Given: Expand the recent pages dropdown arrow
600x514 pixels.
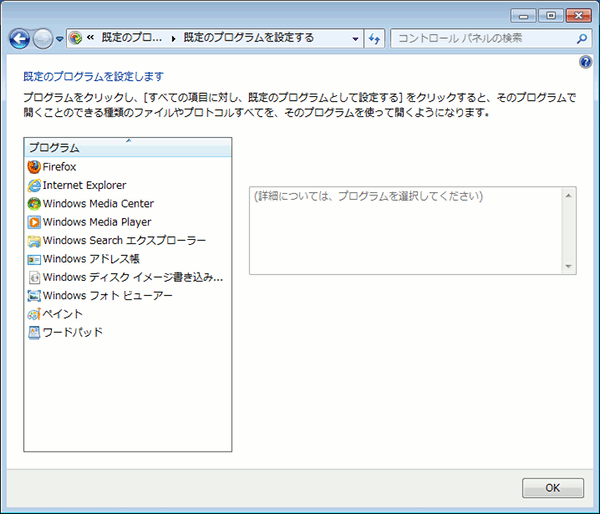Looking at the screenshot, I should (x=60, y=39).
